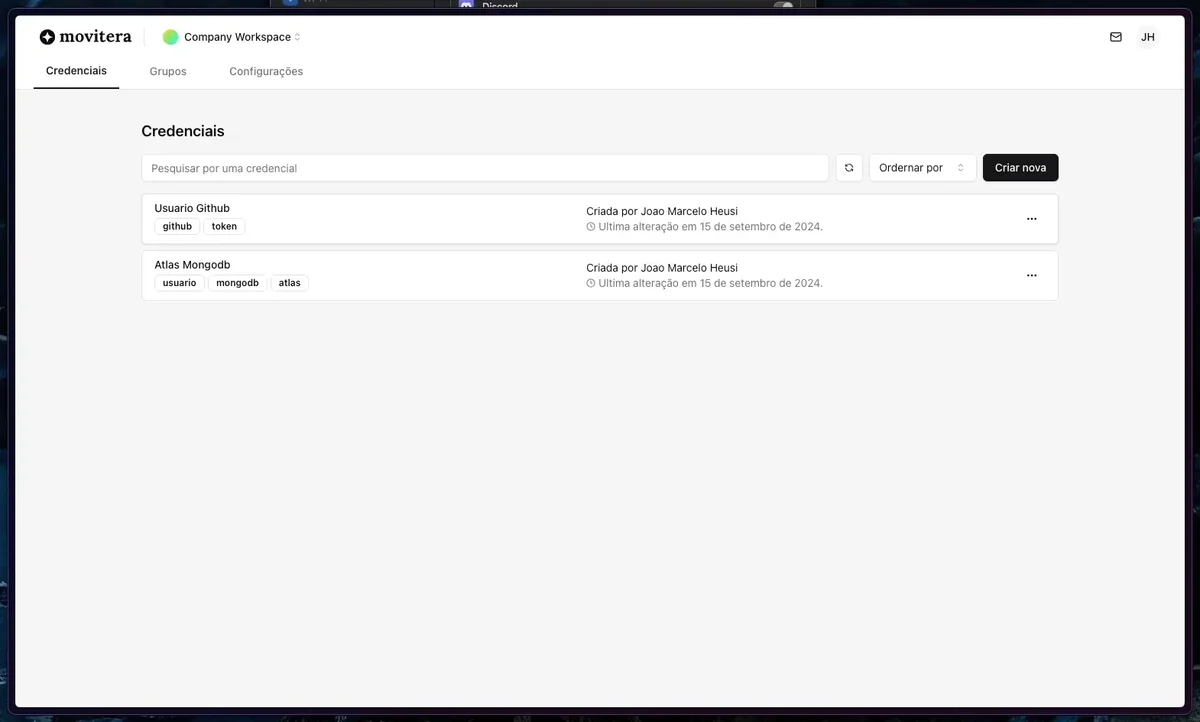Open the mail envelope icon
The image size is (1200, 722).
[1115, 36]
